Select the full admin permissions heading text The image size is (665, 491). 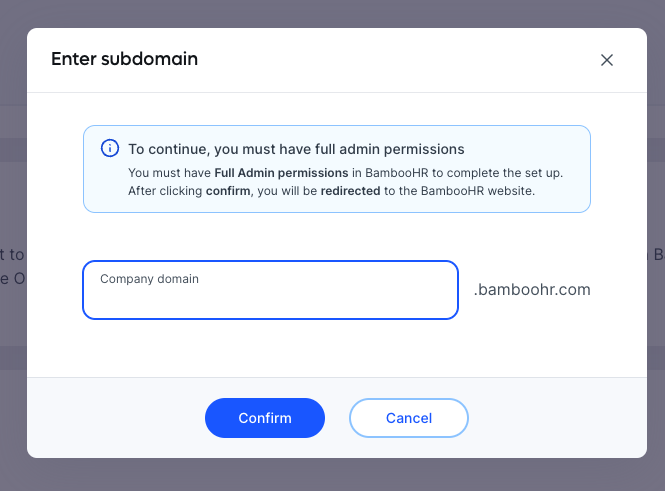click(296, 149)
